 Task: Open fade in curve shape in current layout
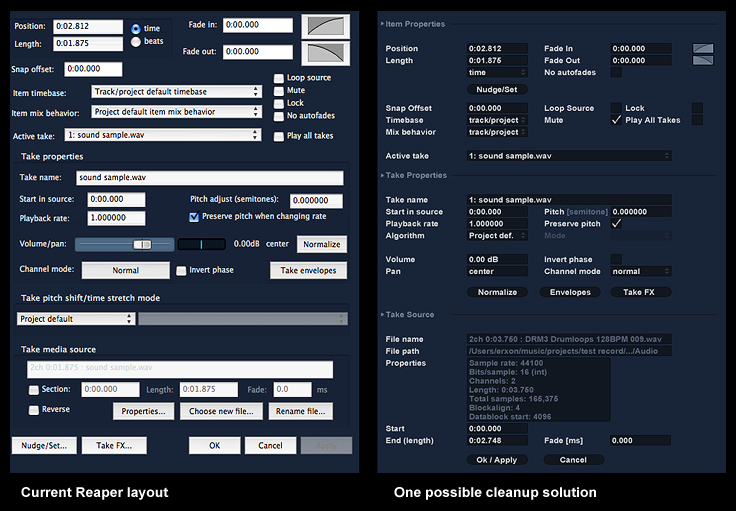point(326,26)
